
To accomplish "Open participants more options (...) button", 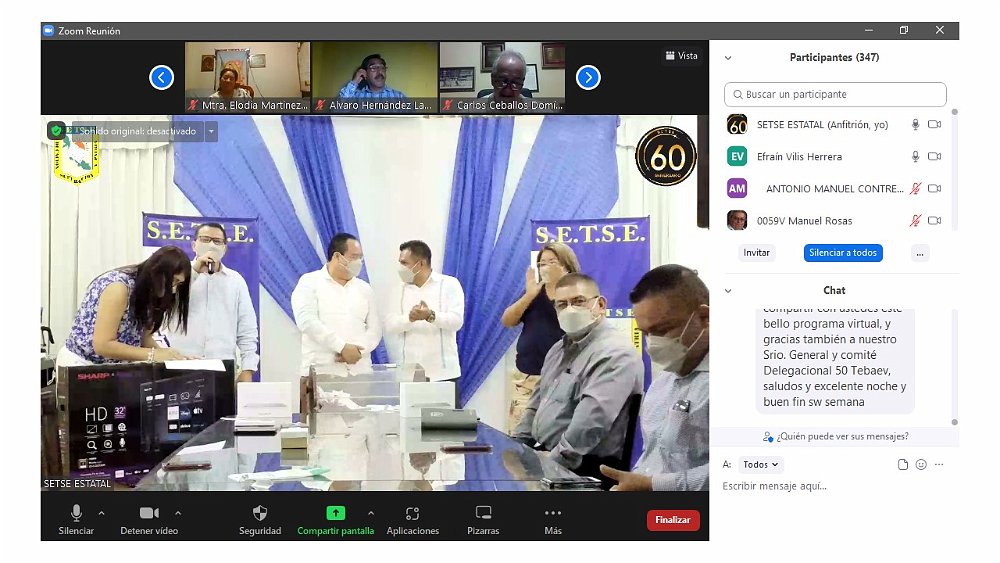I will tap(920, 253).
